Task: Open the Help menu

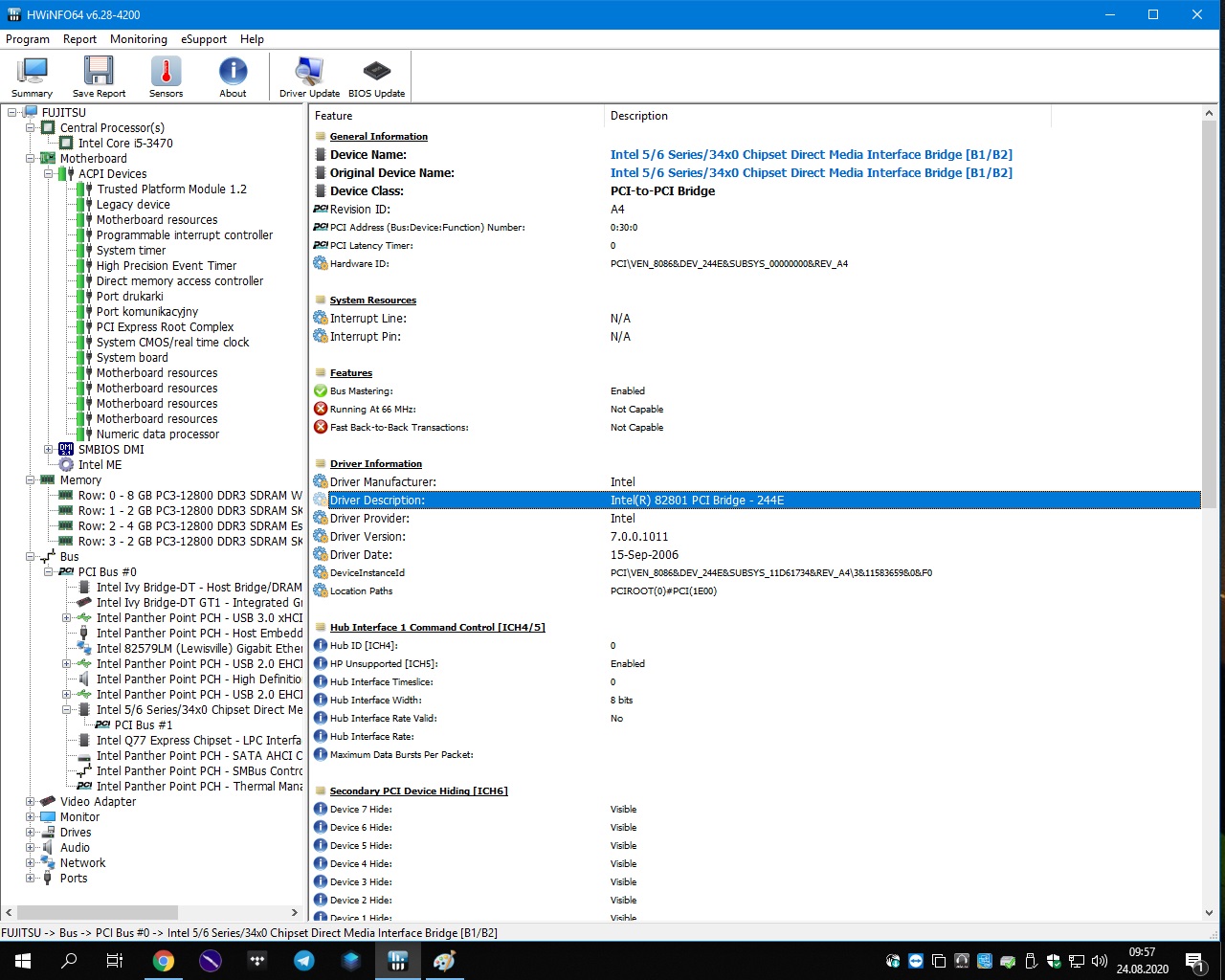Action: [252, 39]
